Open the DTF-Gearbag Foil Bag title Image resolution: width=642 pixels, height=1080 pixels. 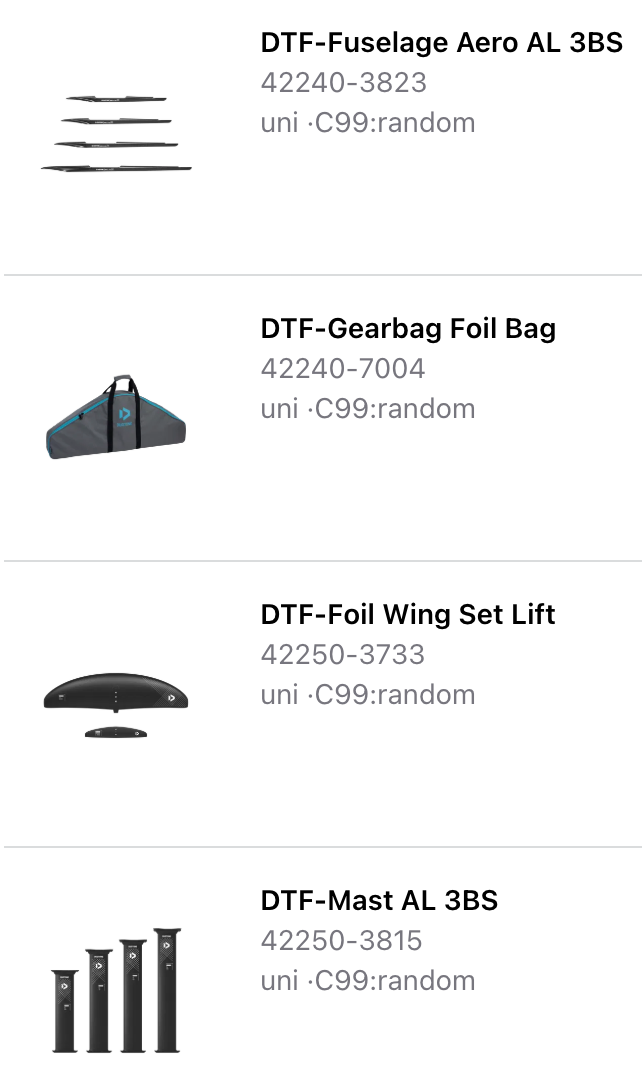[x=408, y=328]
